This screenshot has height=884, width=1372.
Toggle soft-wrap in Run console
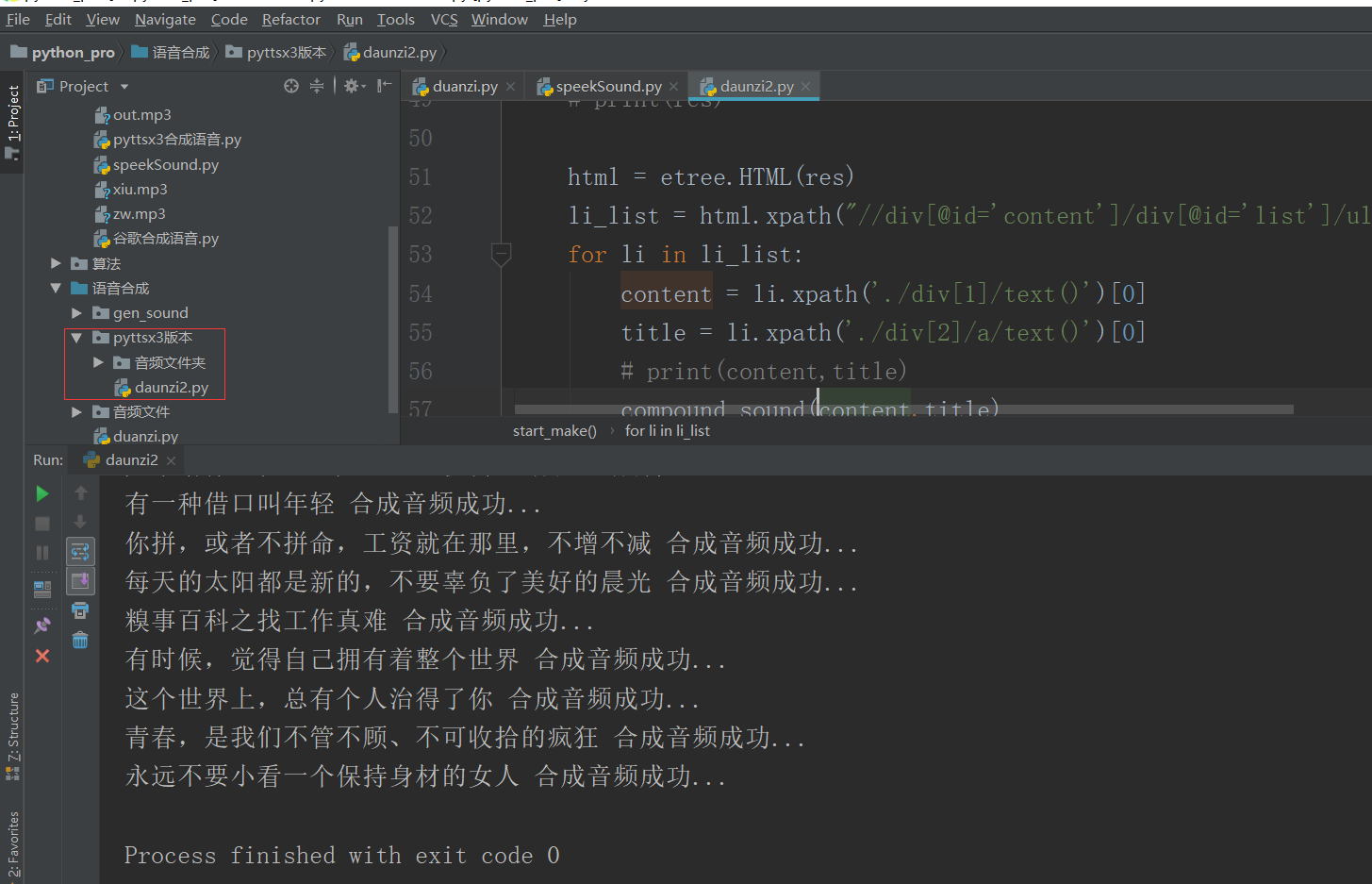(x=80, y=551)
